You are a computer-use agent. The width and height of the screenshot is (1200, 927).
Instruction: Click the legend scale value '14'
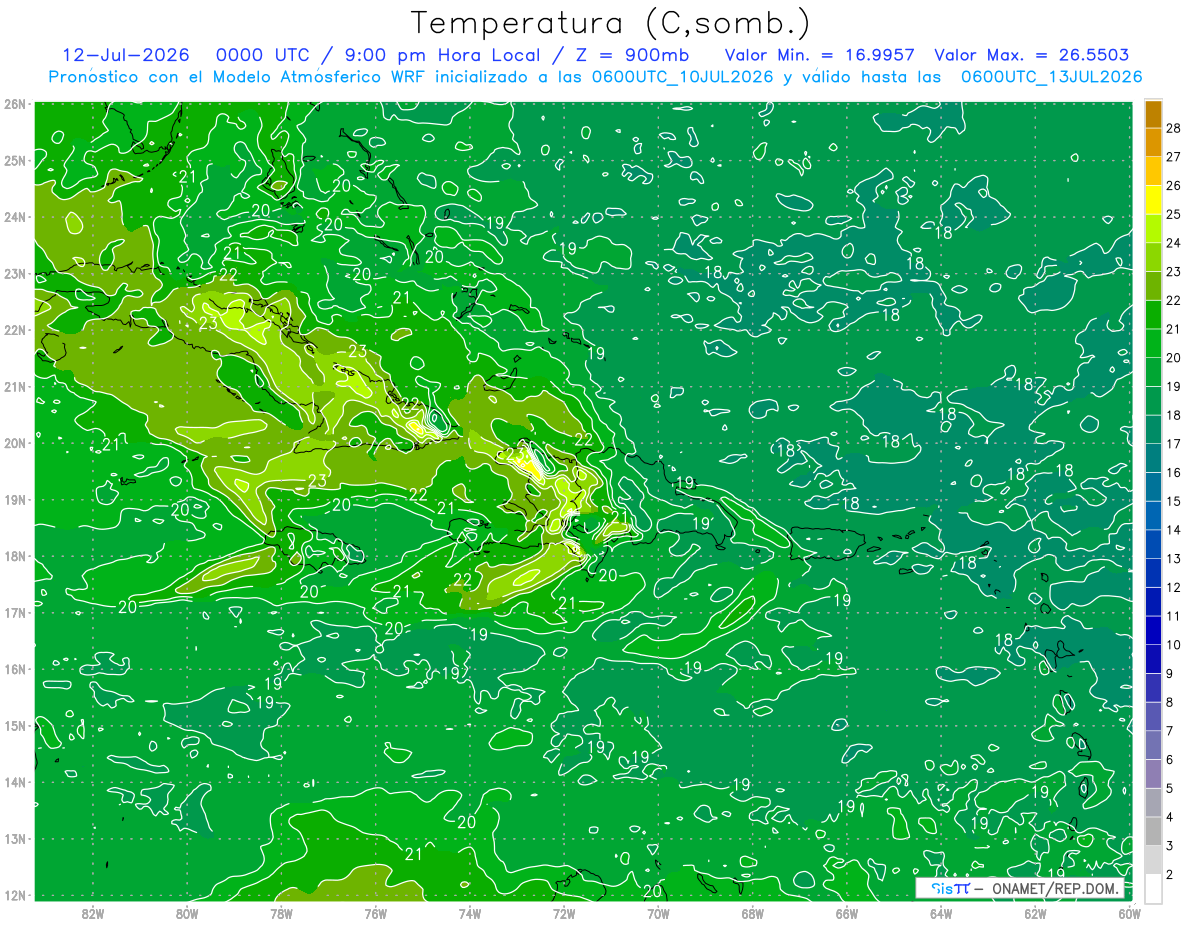(x=1174, y=530)
